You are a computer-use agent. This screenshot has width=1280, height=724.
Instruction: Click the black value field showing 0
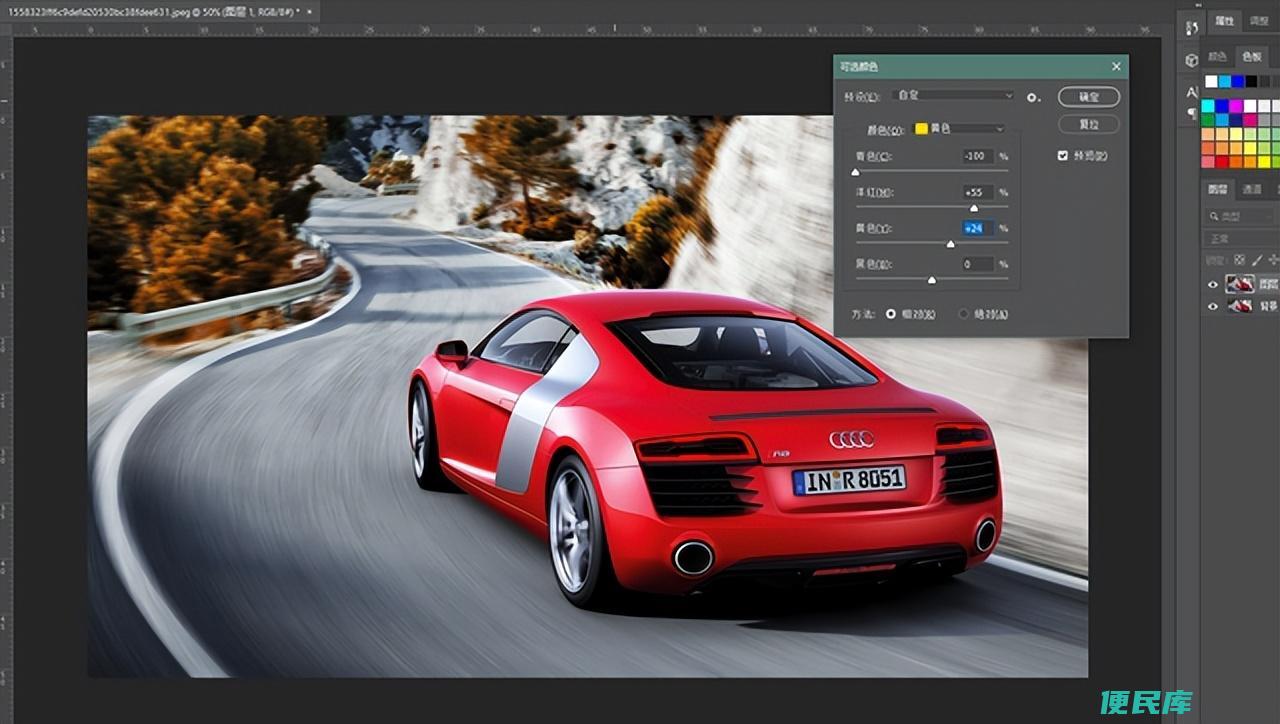tap(977, 264)
